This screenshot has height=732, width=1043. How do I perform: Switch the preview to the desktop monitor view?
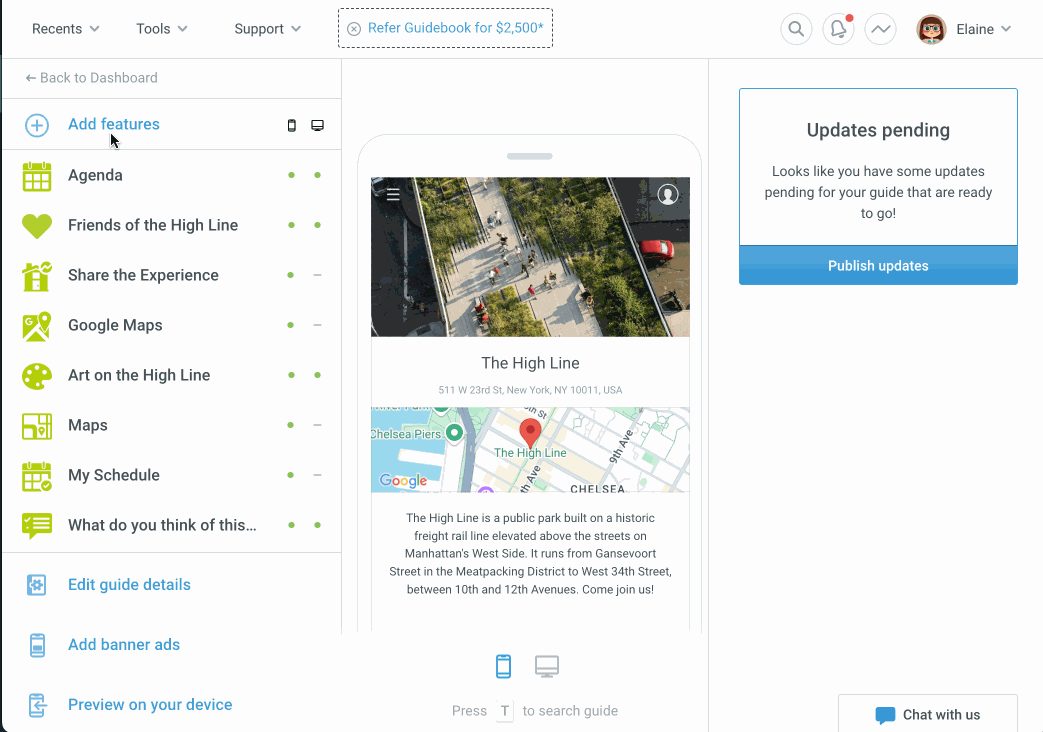pyautogui.click(x=547, y=666)
